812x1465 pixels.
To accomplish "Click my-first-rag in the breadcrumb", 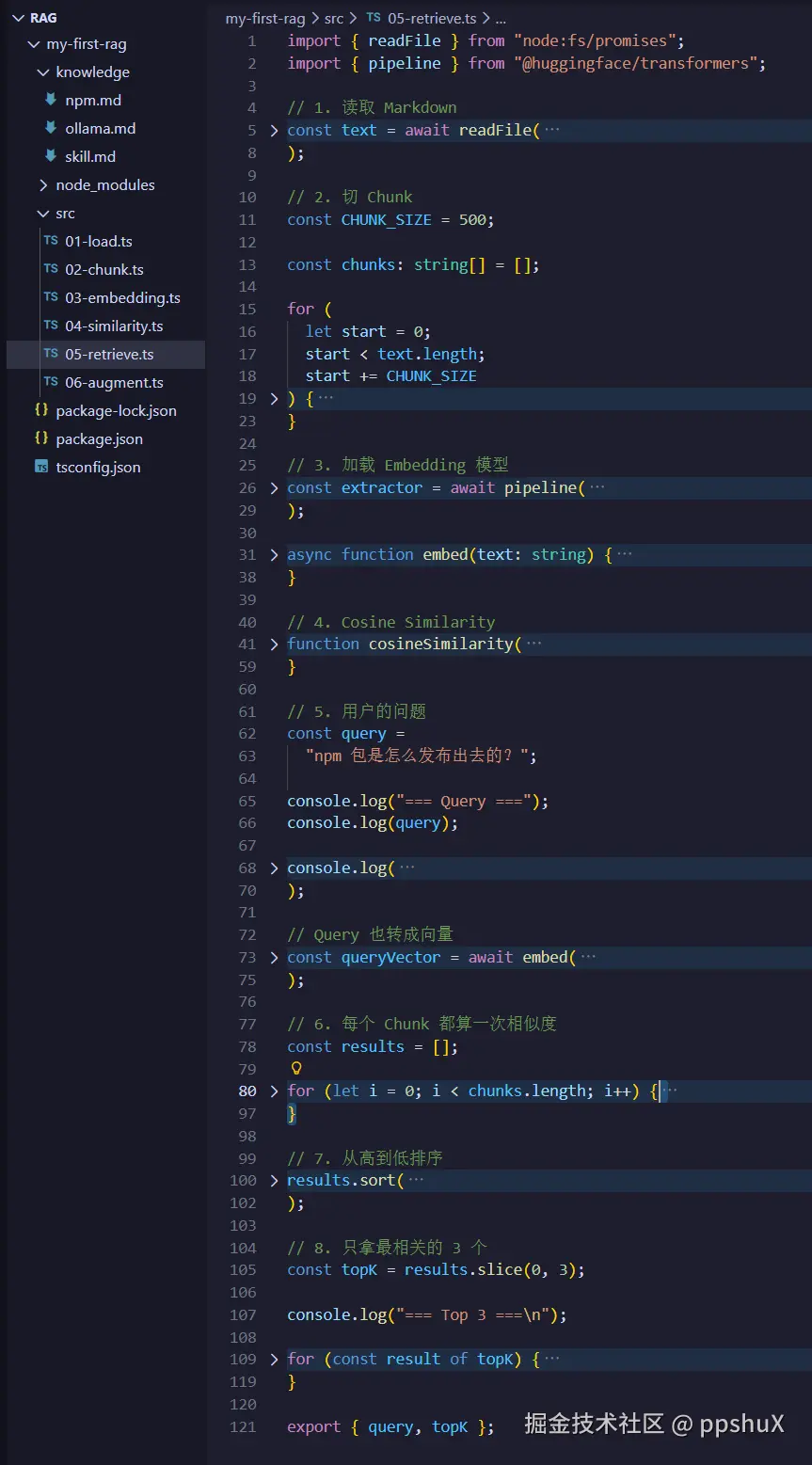I will tap(267, 18).
